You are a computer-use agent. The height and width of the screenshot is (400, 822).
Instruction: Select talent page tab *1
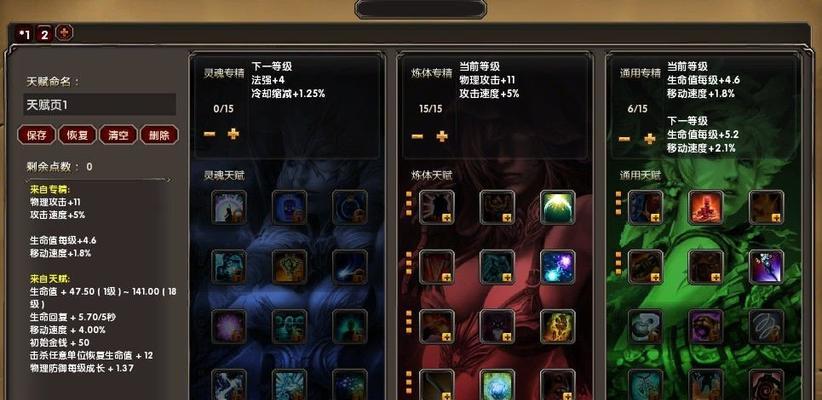pyautogui.click(x=24, y=34)
